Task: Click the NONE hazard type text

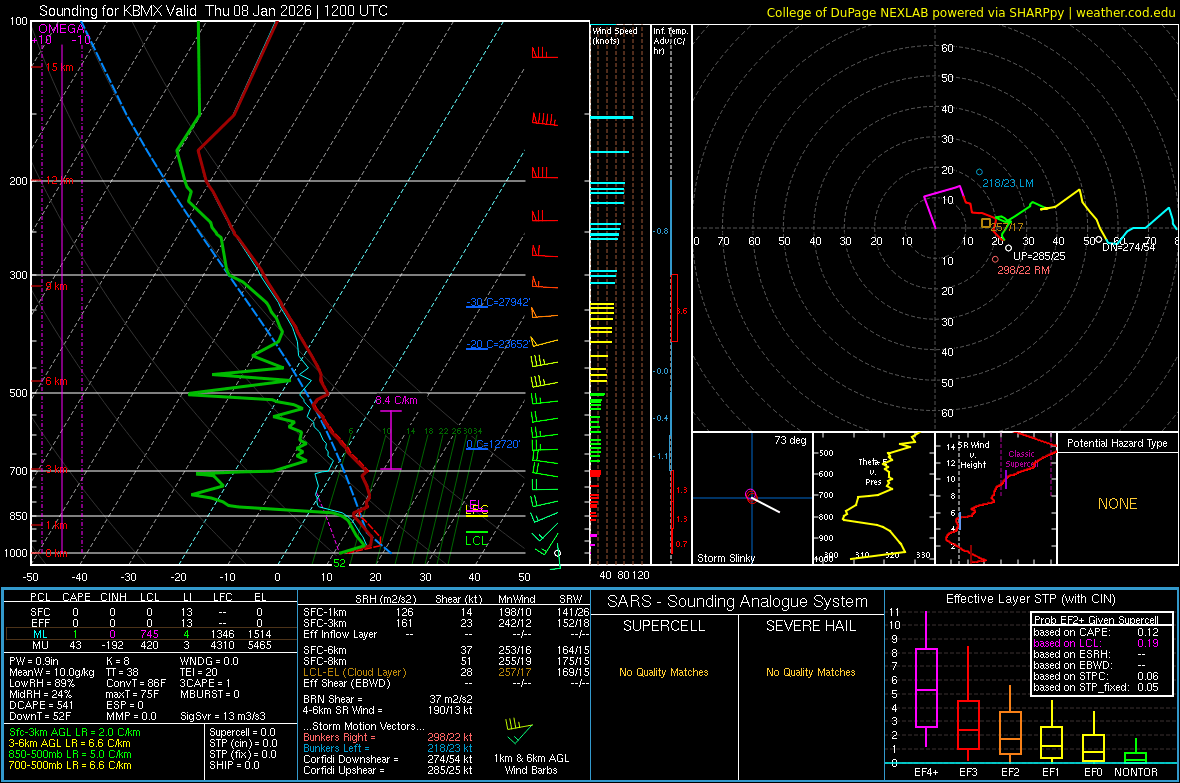Action: [x=1117, y=504]
